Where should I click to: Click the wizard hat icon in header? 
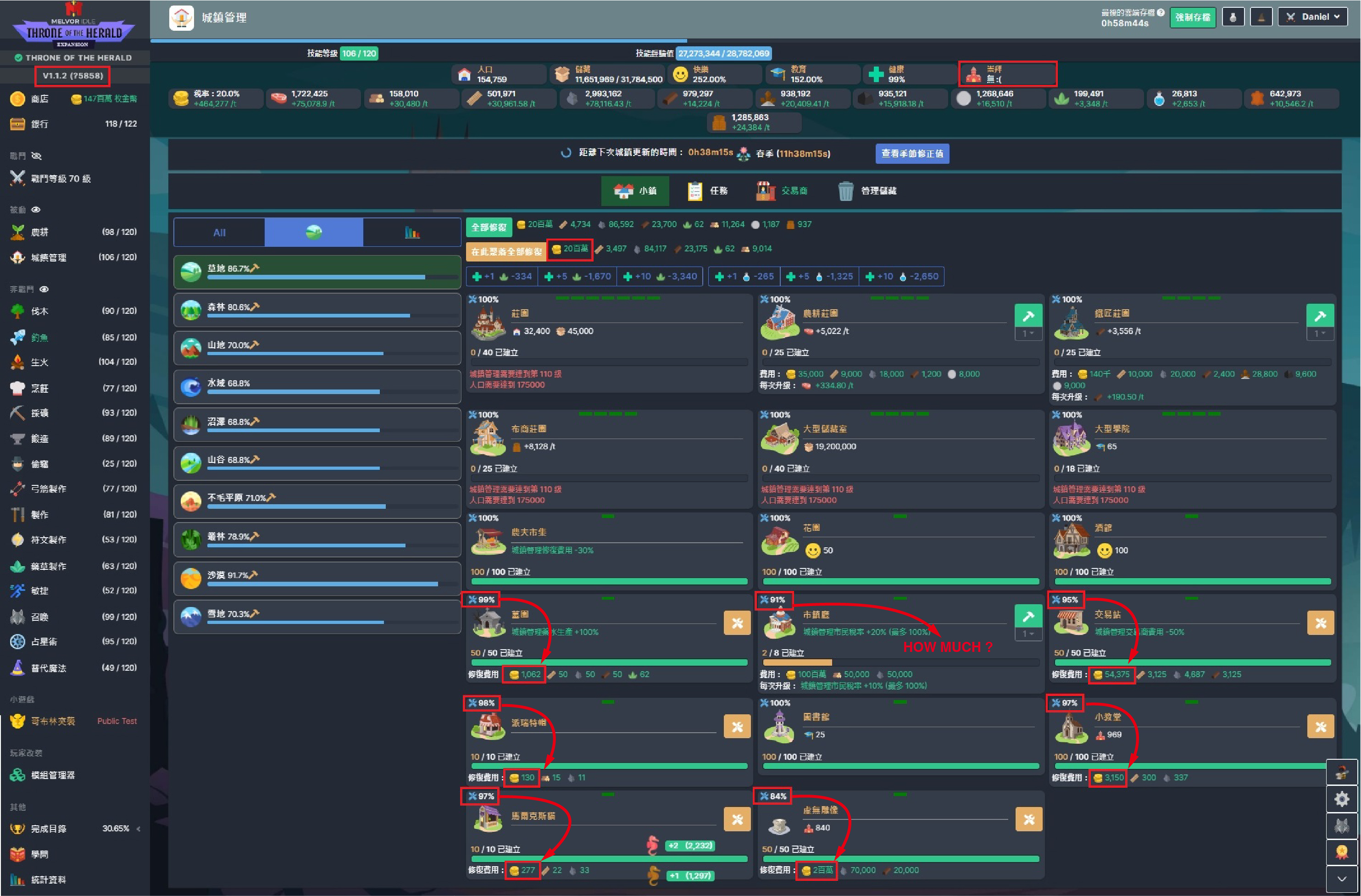[1261, 17]
